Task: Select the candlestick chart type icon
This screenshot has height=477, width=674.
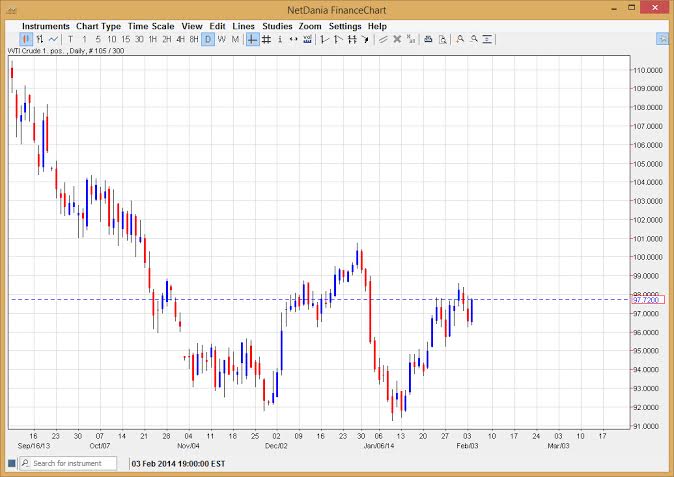Action: point(26,40)
